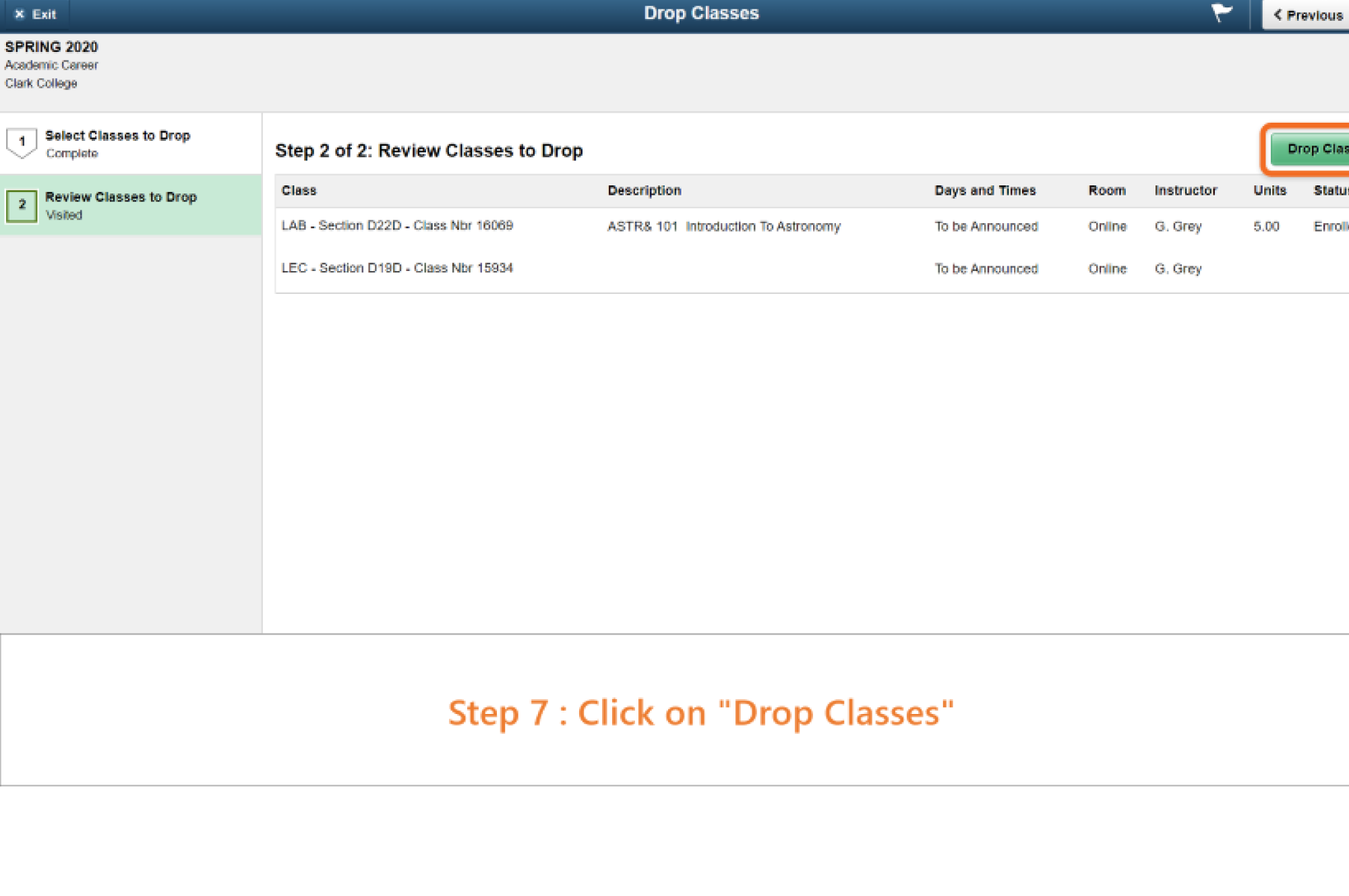Viewport: 1349px width, 896px height.
Task: Click the Days and Times header
Action: pyautogui.click(x=984, y=191)
